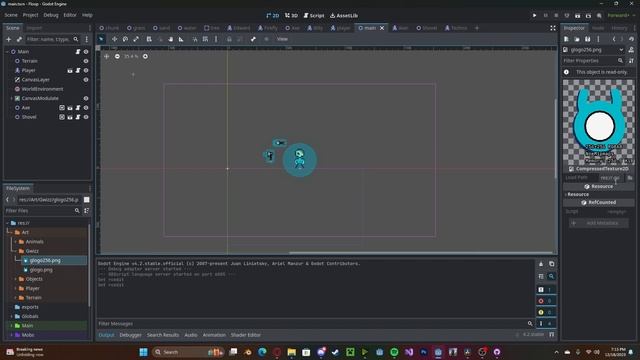Screen dimensions: 640x360
Task: Switch to the Debugger bottom tab
Action: [131, 335]
